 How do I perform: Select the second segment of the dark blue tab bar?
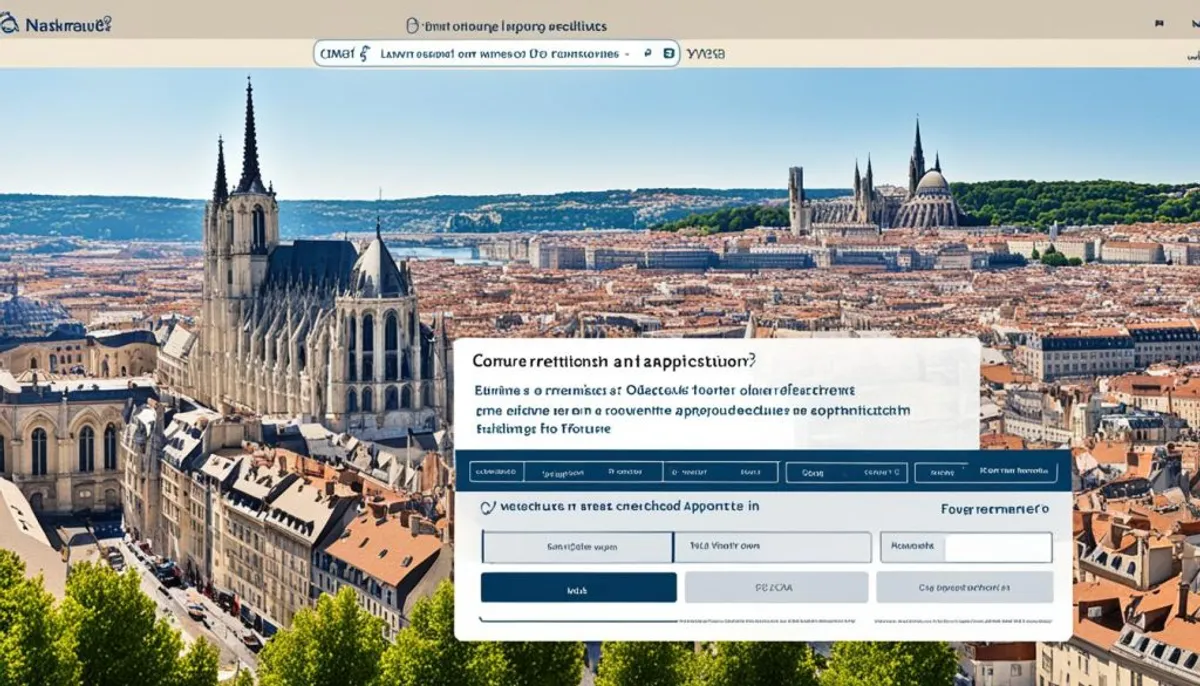(593, 471)
